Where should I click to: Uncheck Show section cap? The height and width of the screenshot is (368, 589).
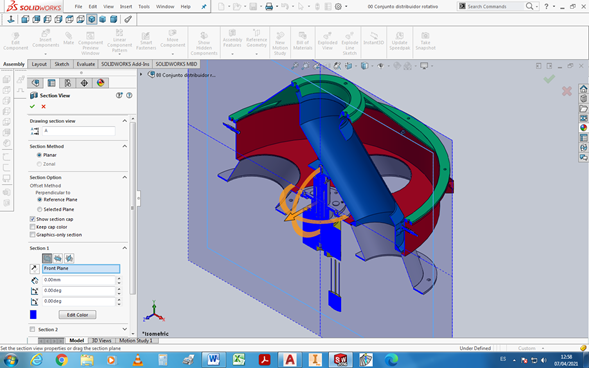(x=32, y=219)
